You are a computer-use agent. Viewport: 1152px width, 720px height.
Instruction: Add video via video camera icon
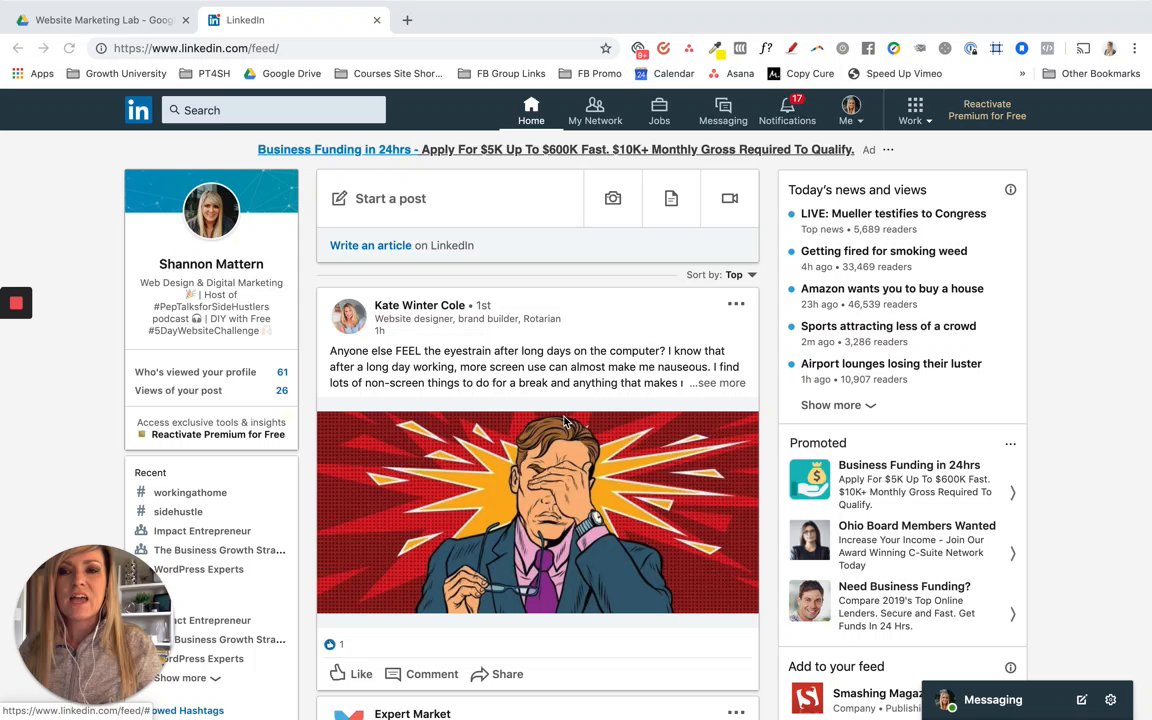730,198
